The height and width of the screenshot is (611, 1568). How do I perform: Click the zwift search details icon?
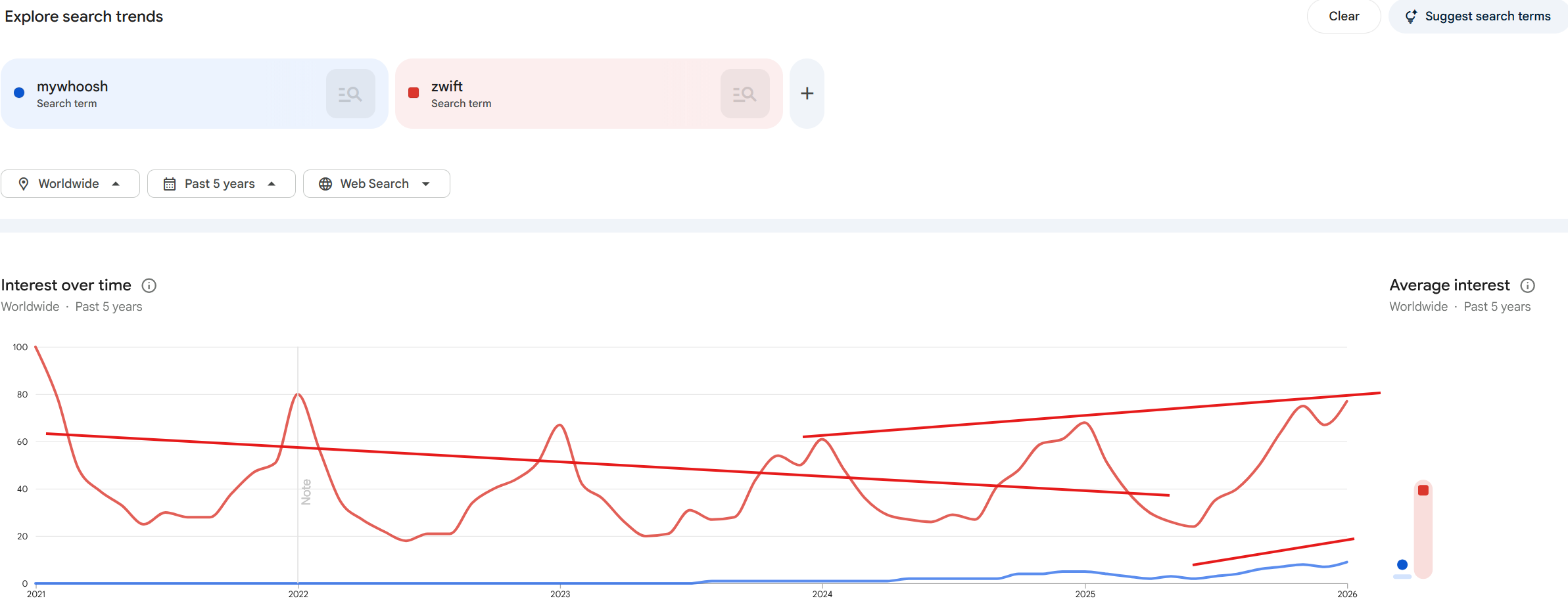coord(744,94)
